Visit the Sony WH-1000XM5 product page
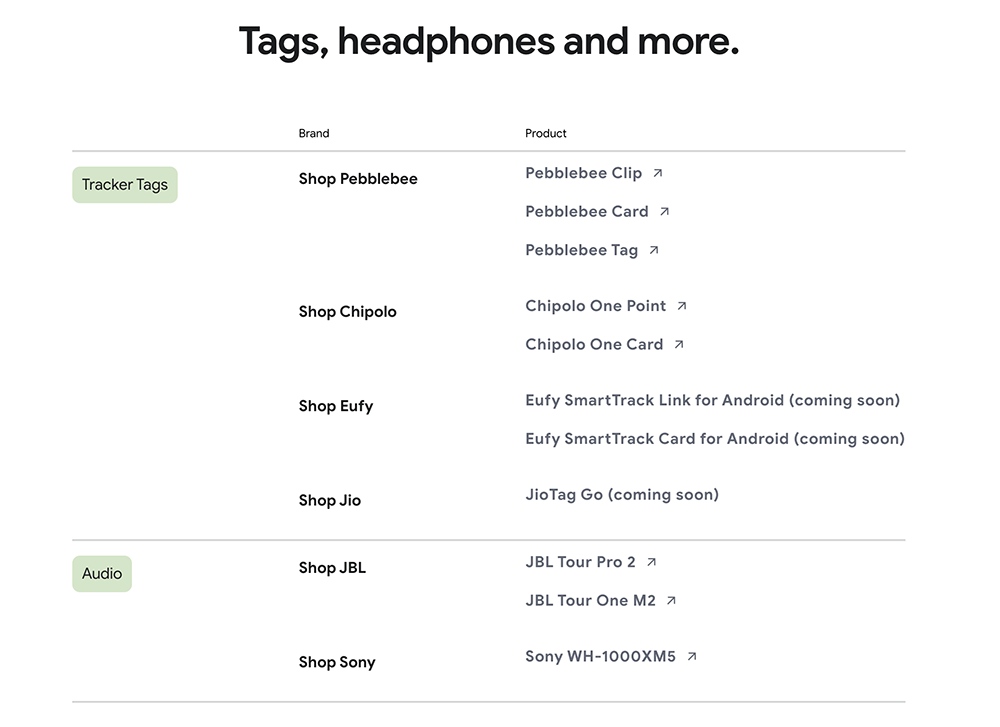Screen dimensions: 1000x727 click(600, 656)
